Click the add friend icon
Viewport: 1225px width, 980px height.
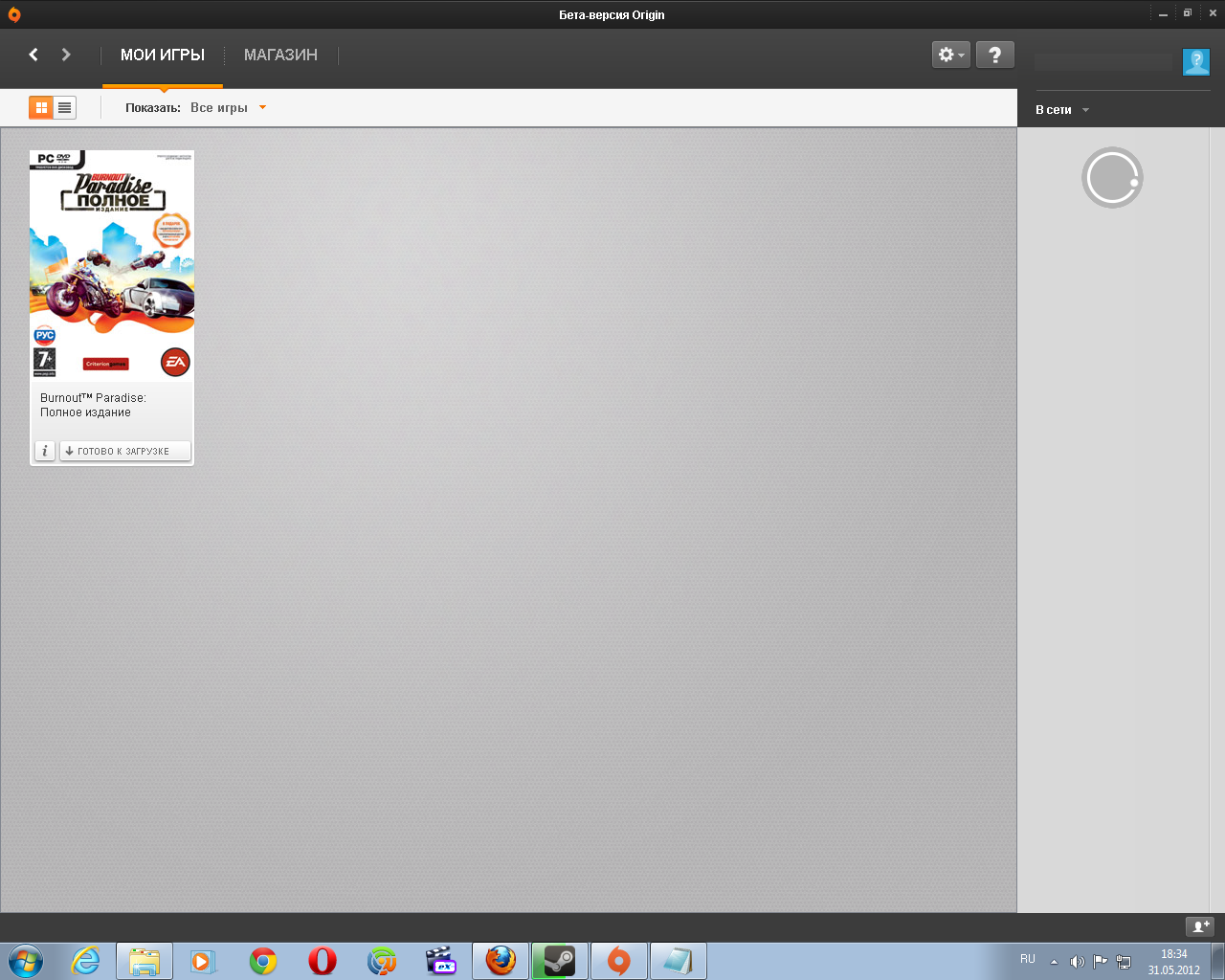click(x=1199, y=926)
